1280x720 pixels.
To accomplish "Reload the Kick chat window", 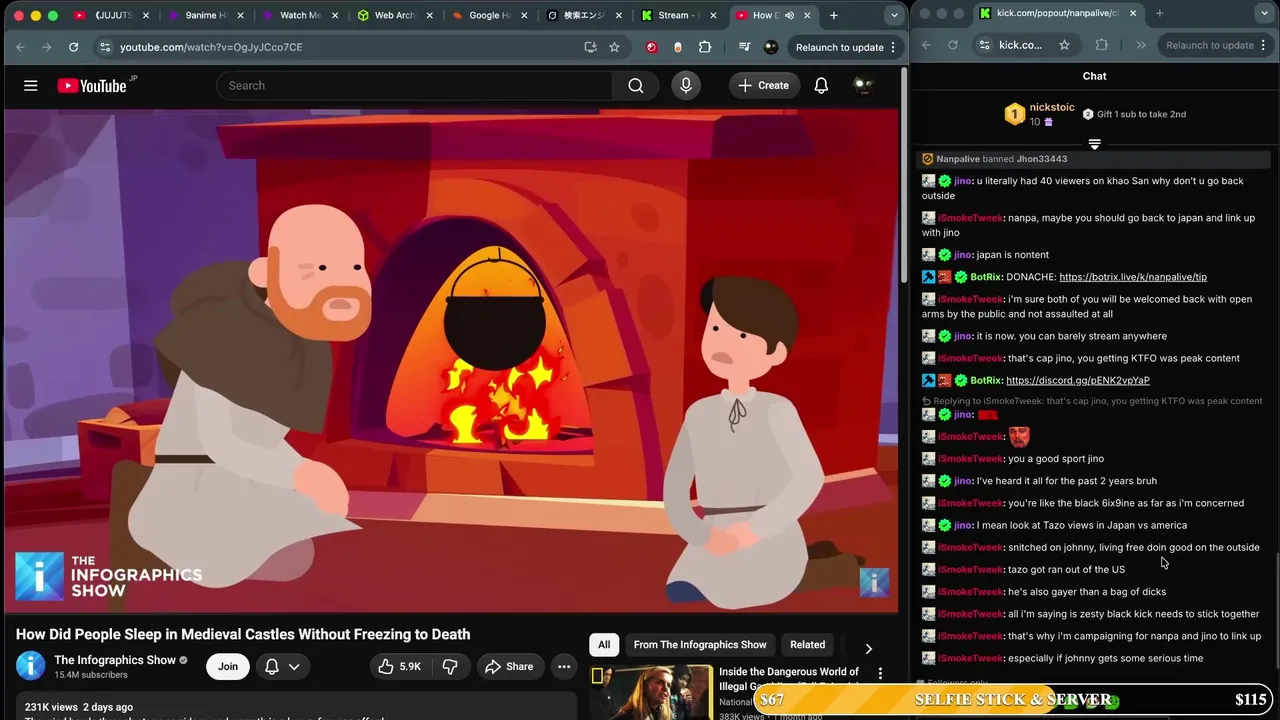I will click(x=952, y=45).
